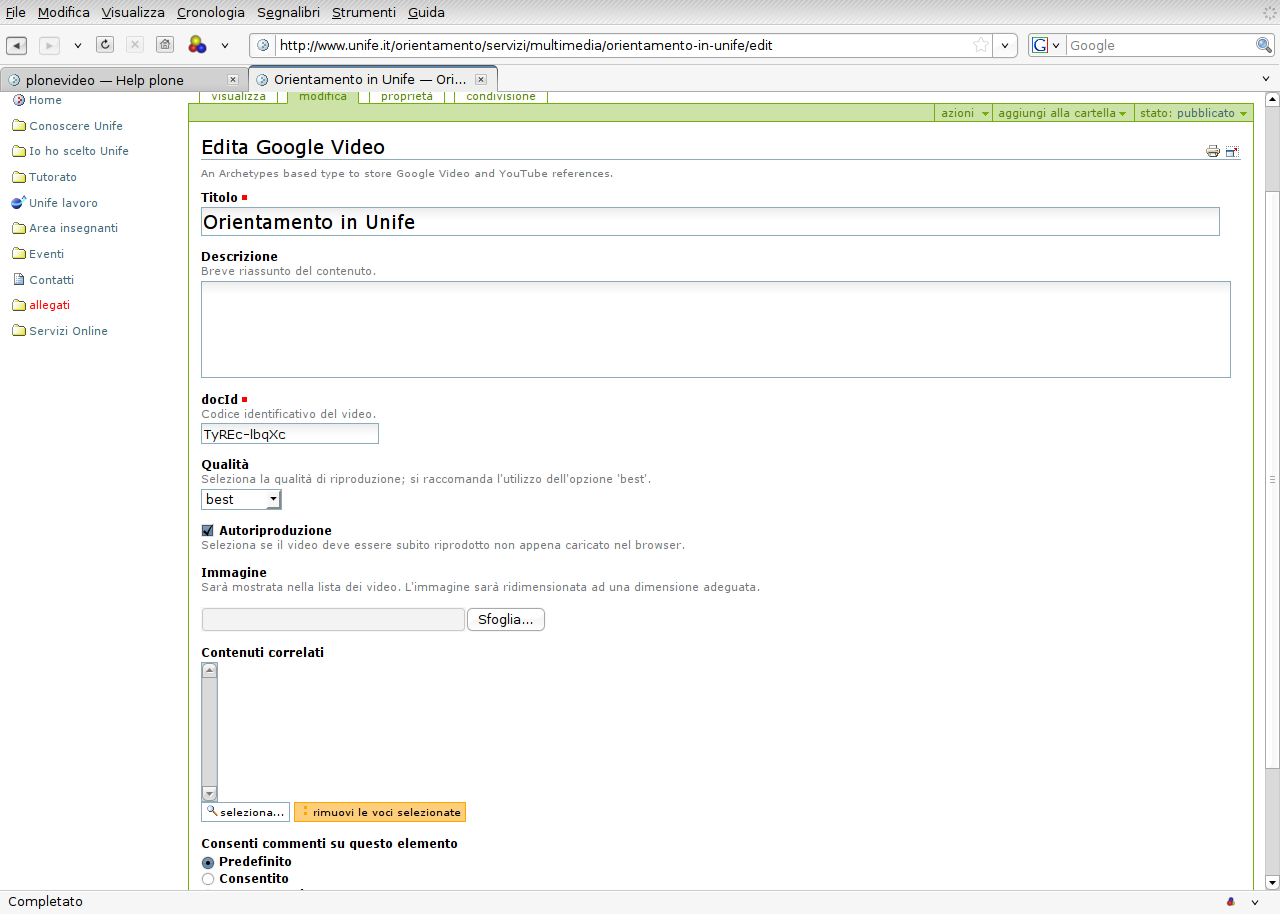Go to the browser home page icon

pos(165,45)
